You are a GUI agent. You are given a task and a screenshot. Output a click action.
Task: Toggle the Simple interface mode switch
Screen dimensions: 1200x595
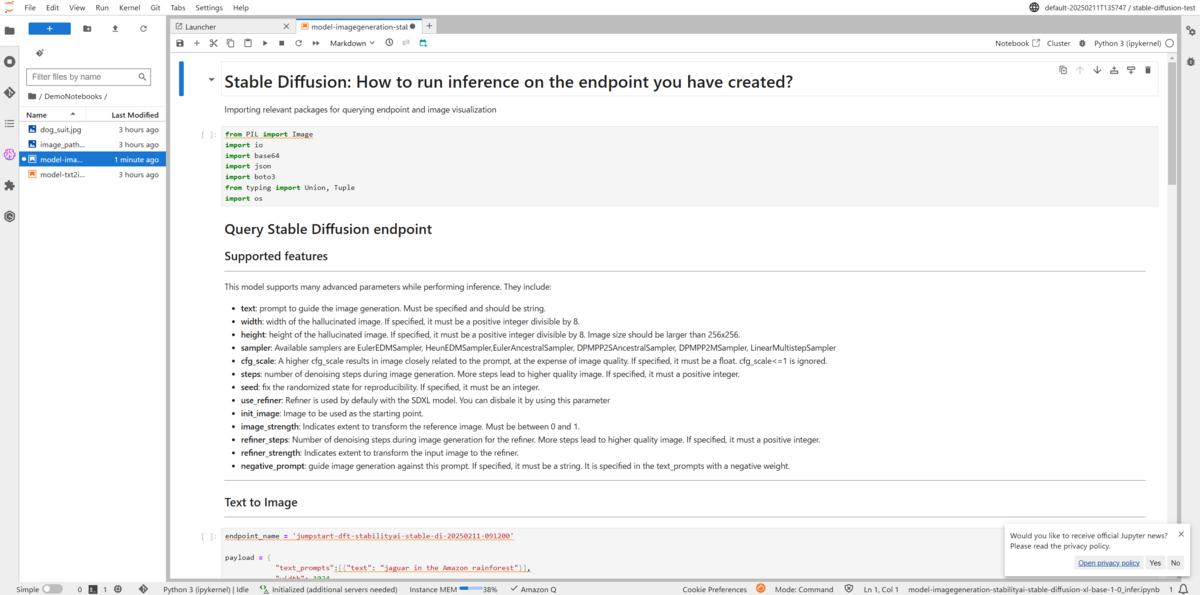[x=52, y=589]
